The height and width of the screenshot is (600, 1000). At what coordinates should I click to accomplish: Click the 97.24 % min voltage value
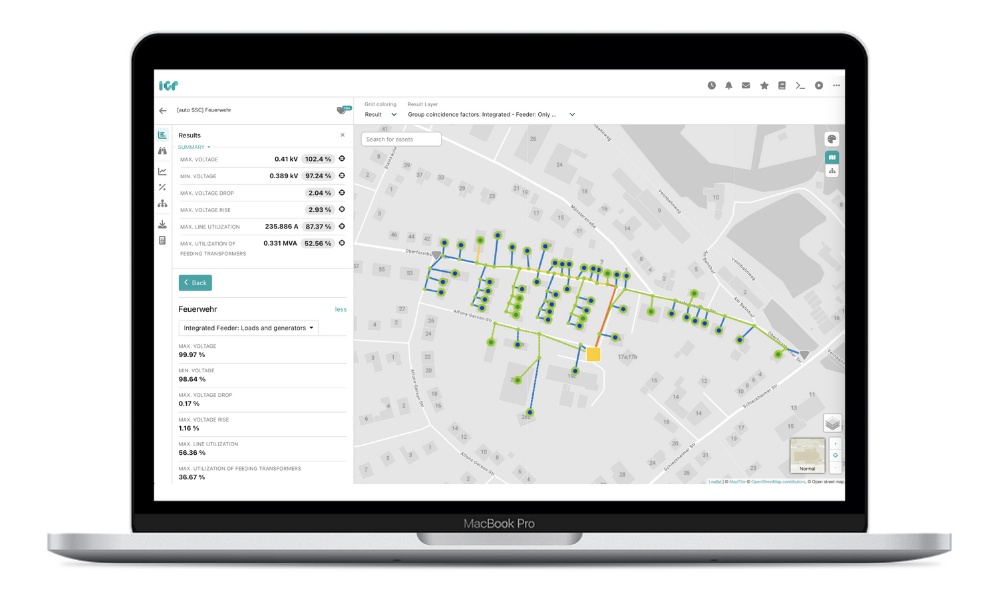click(318, 175)
